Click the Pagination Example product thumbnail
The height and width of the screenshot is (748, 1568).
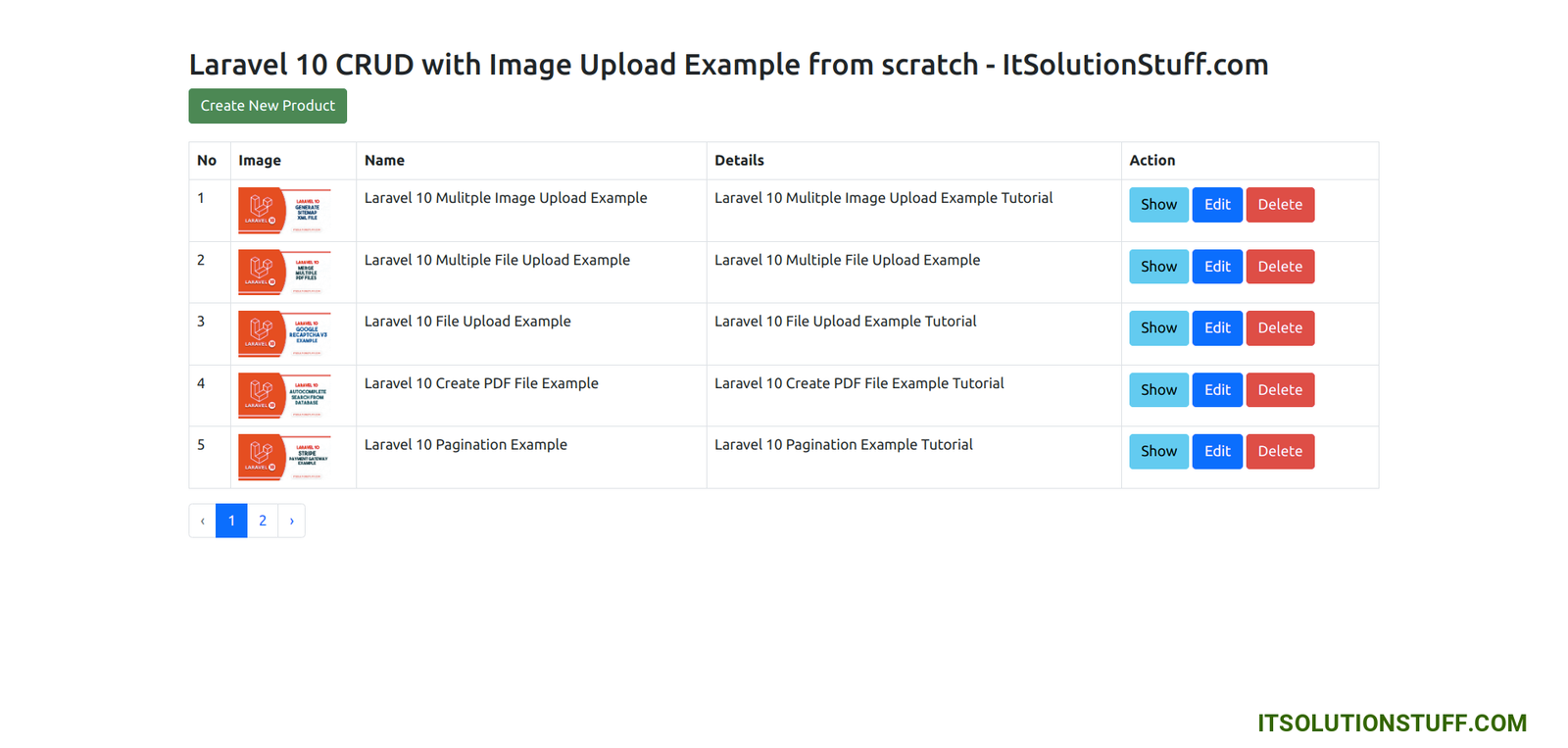284,458
